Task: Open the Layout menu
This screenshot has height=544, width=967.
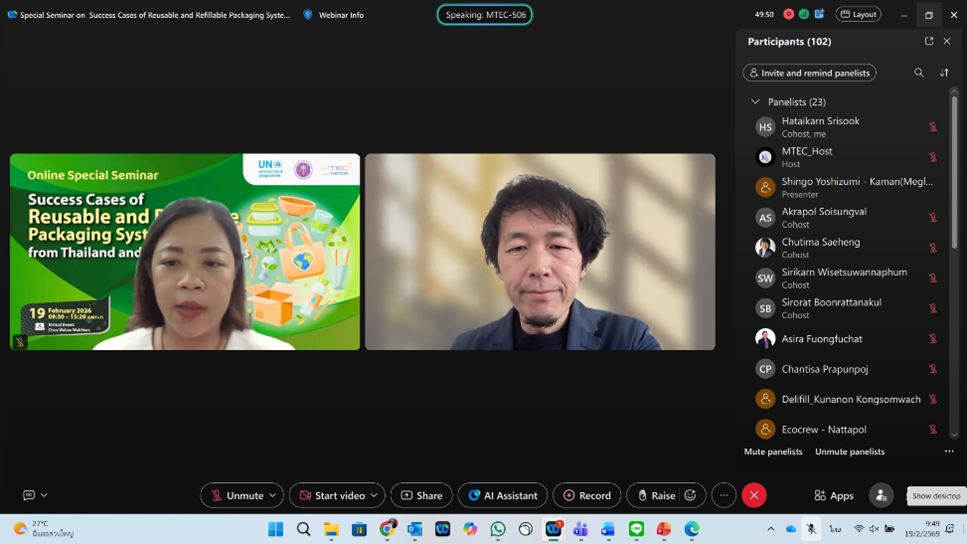Action: 859,15
